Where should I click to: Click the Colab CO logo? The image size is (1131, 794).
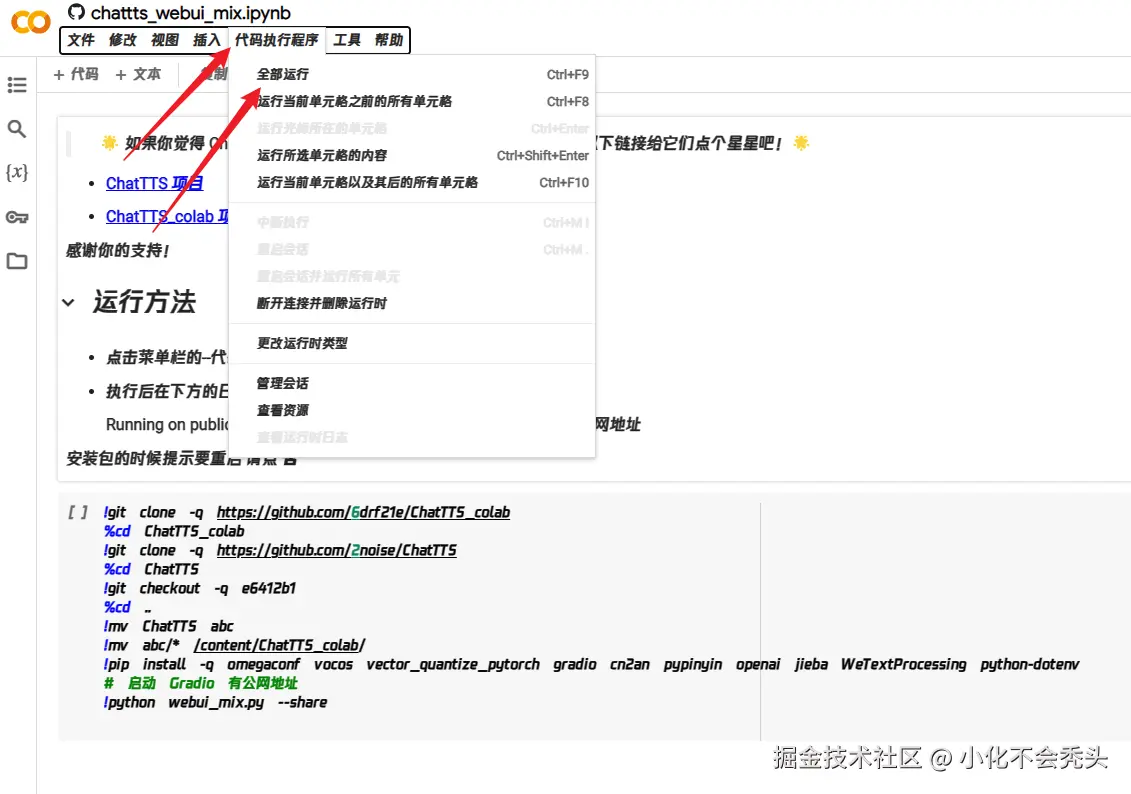pyautogui.click(x=30, y=22)
